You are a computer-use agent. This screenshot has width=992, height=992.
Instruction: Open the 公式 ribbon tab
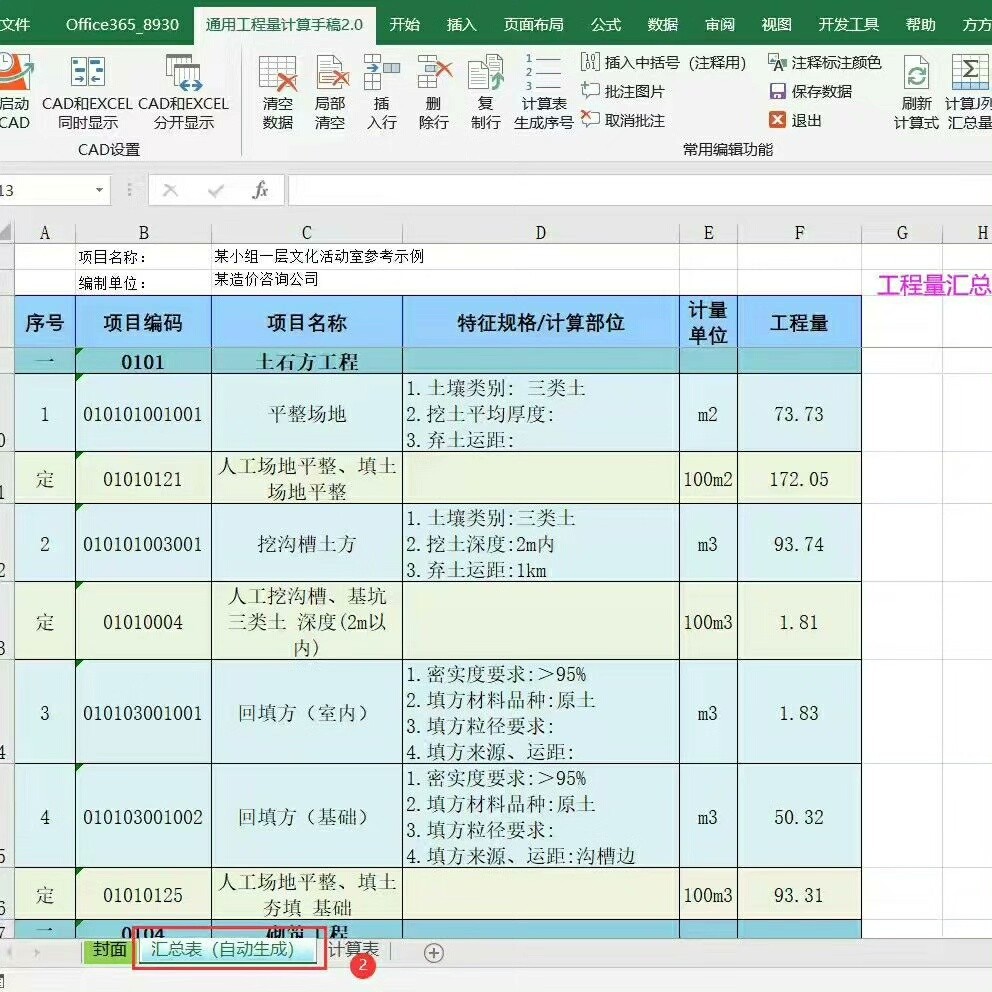(606, 24)
